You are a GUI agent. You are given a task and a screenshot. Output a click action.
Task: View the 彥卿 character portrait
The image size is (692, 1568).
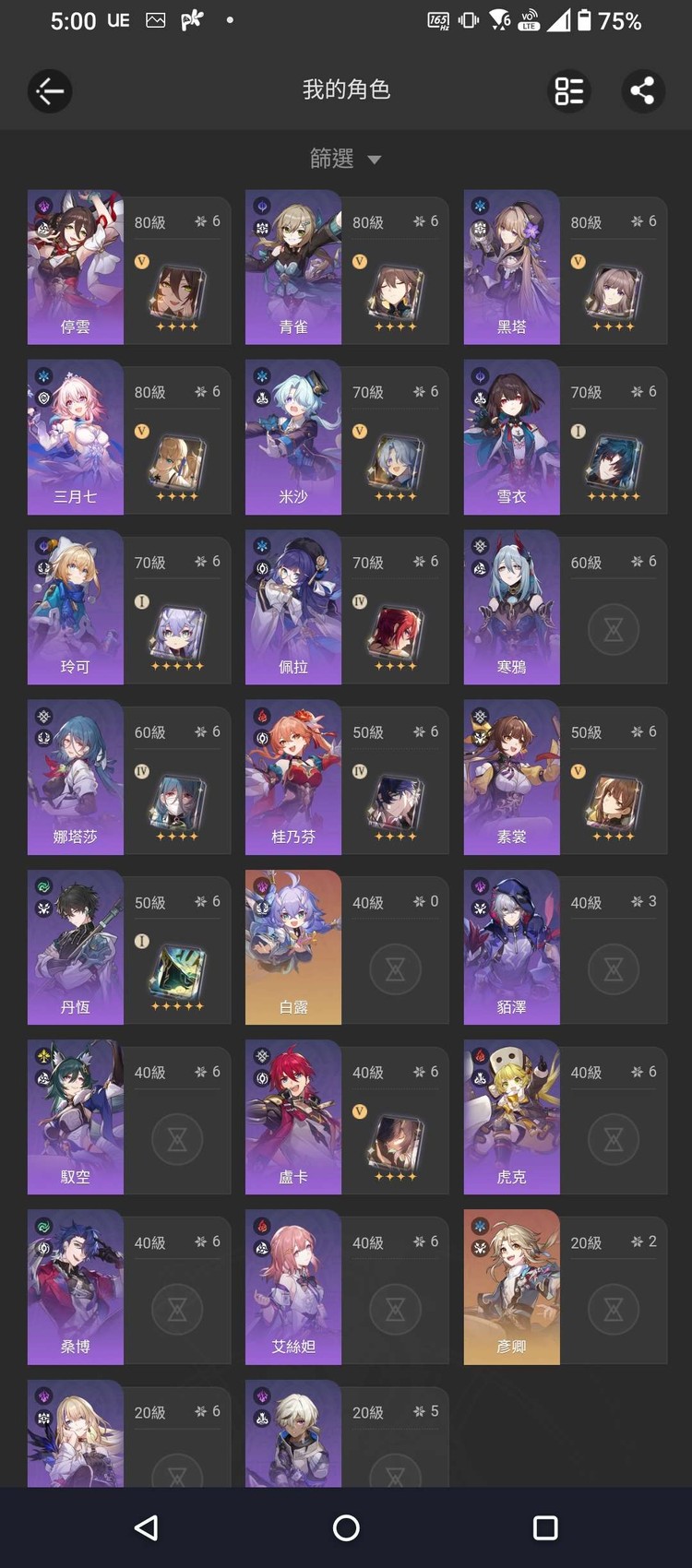pyautogui.click(x=511, y=1287)
